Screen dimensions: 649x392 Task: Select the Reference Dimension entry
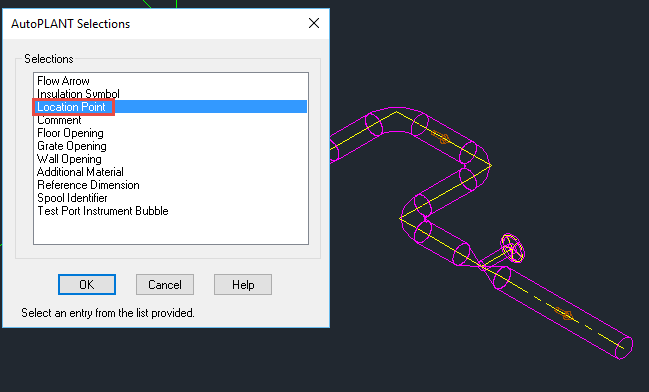[x=88, y=185]
